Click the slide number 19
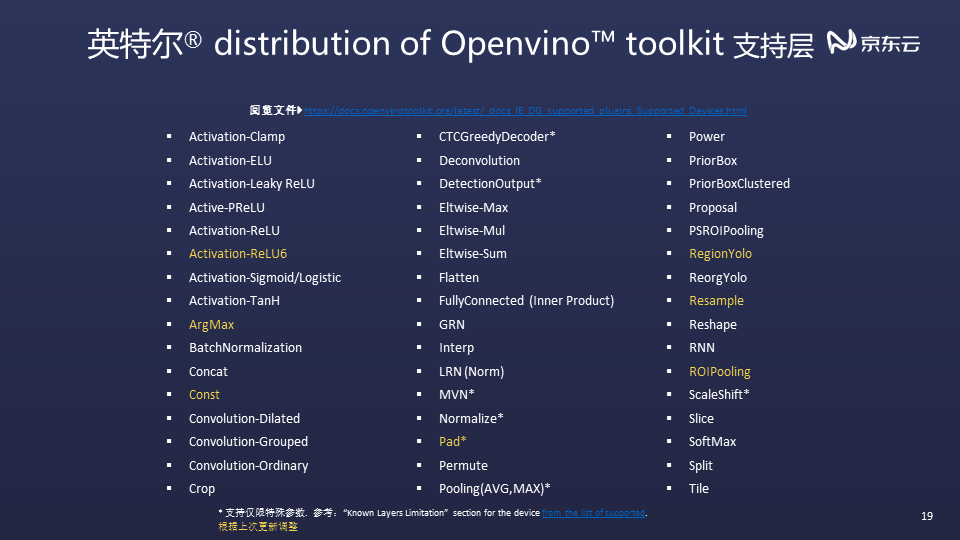960x540 pixels. [927, 516]
